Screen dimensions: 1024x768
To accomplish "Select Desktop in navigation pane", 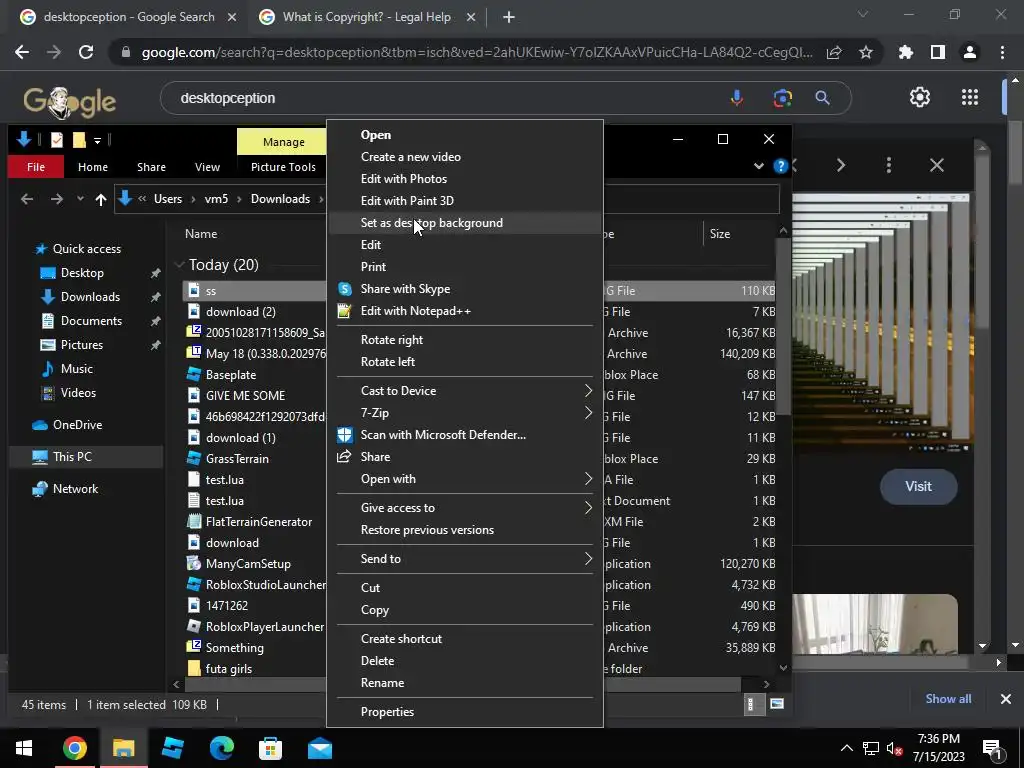I will [82, 273].
